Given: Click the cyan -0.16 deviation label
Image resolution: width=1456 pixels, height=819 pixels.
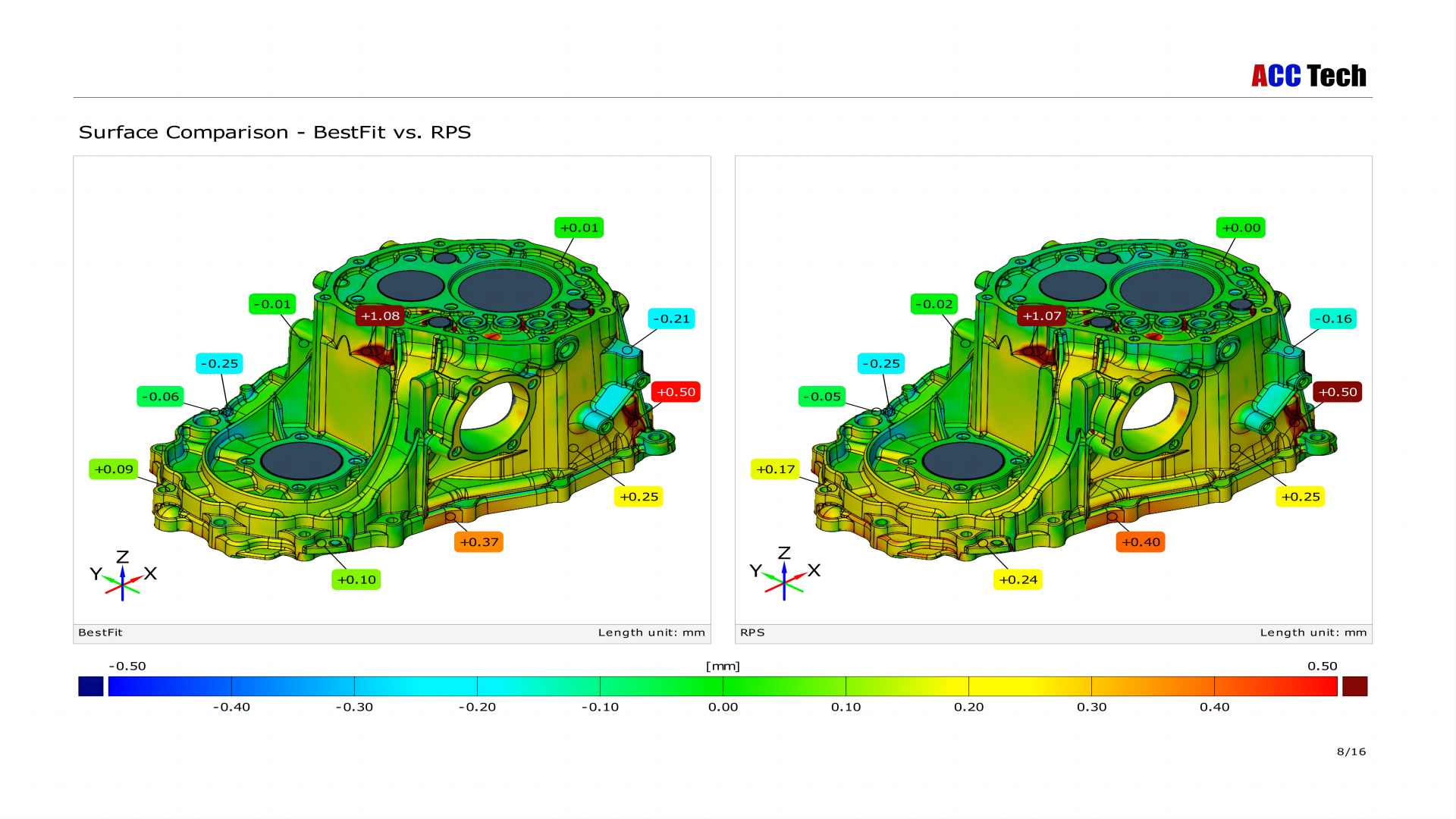Looking at the screenshot, I should (1332, 319).
